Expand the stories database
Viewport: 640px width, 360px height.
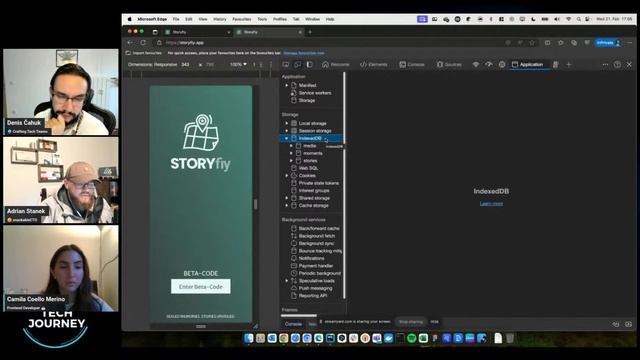[x=291, y=161]
